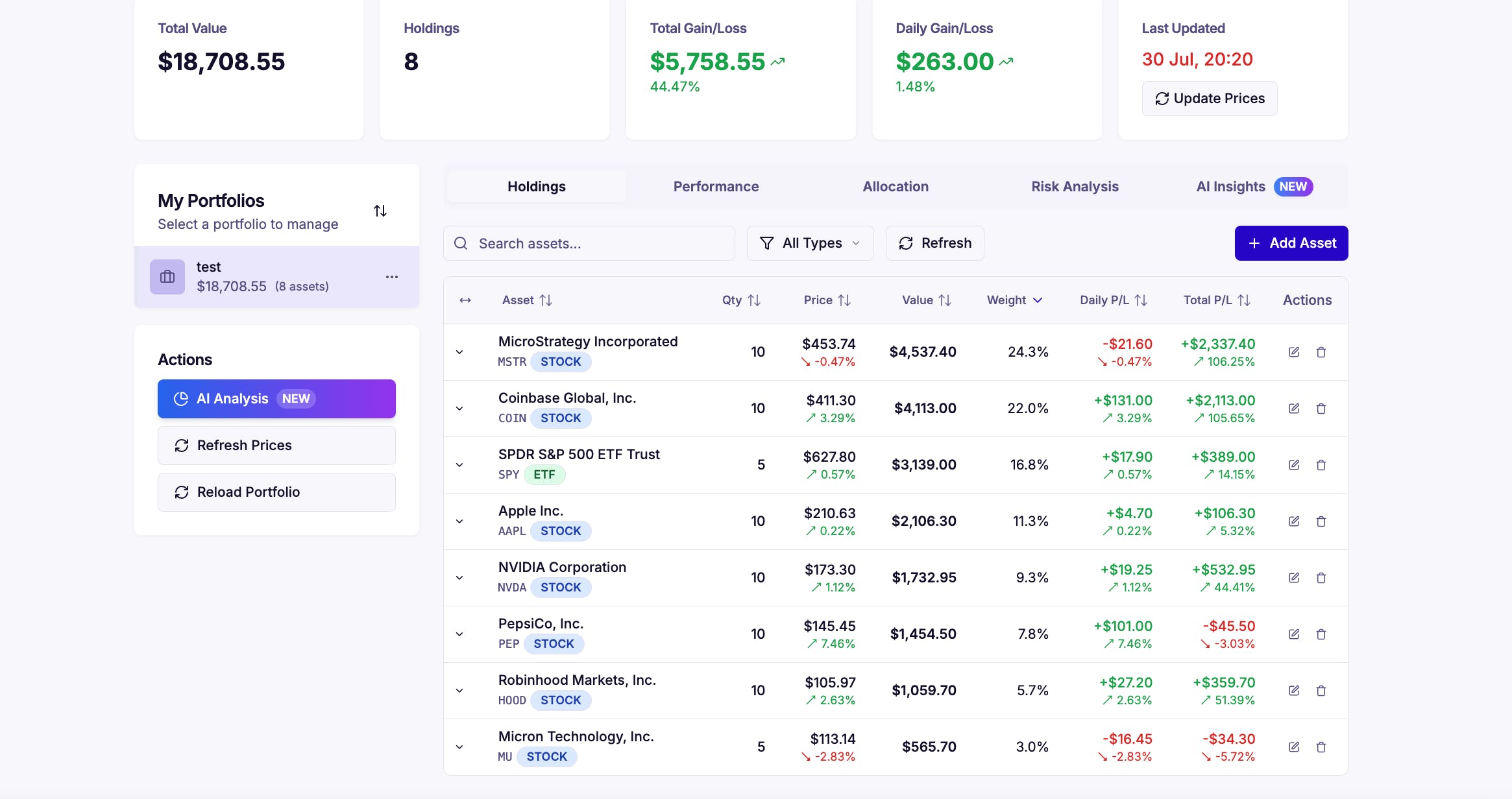Switch to the Performance tab
The height and width of the screenshot is (799, 1512).
[716, 187]
